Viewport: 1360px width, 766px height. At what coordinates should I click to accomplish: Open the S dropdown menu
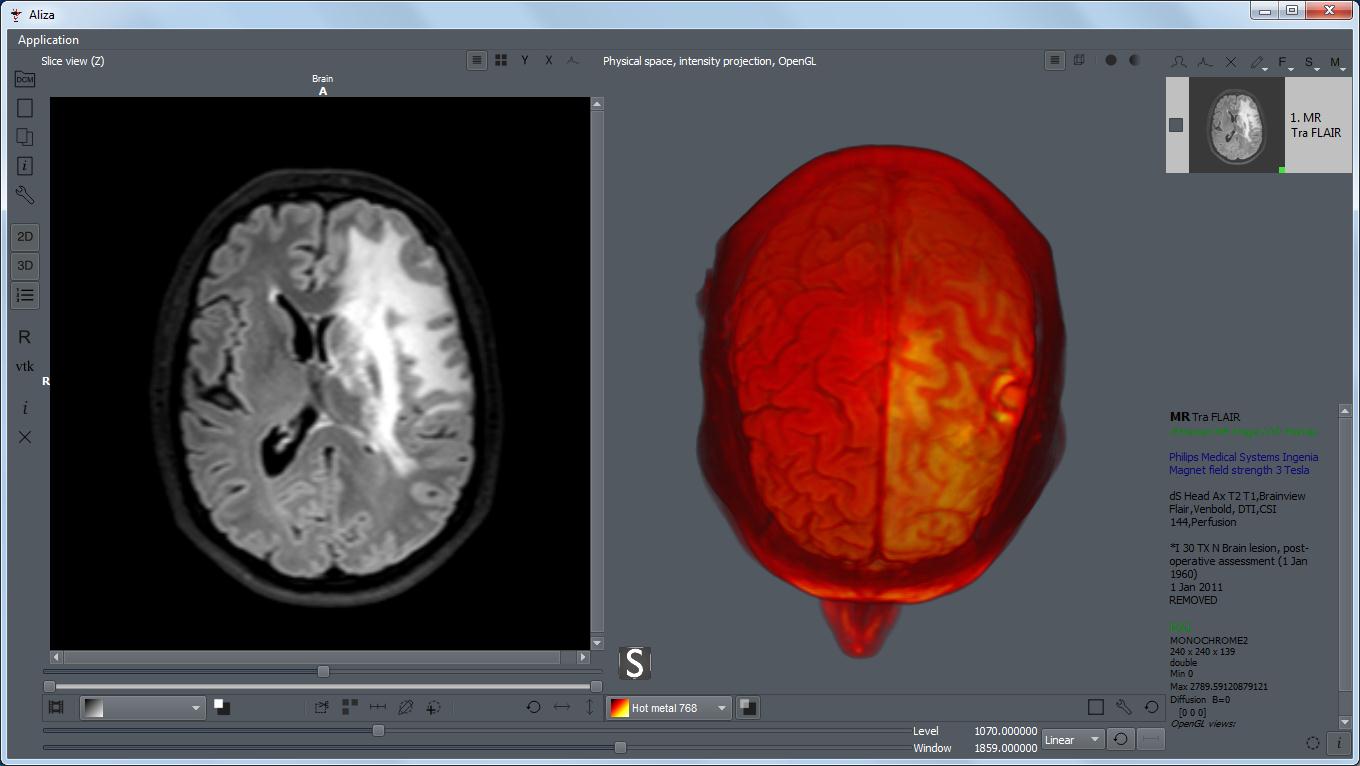(x=1311, y=62)
